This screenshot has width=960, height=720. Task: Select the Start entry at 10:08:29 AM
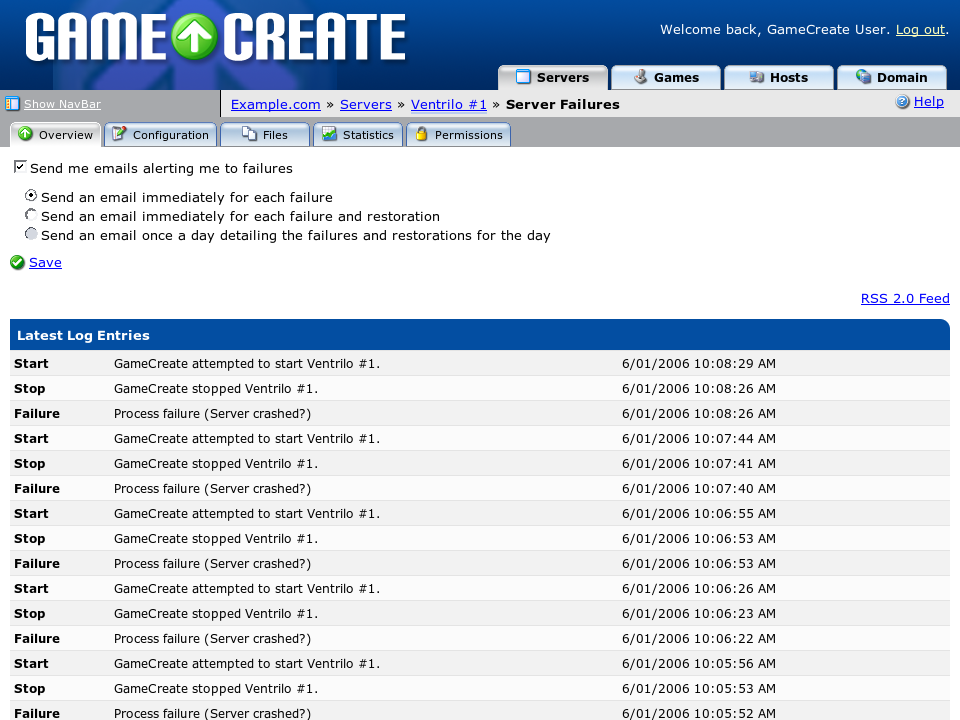click(479, 364)
